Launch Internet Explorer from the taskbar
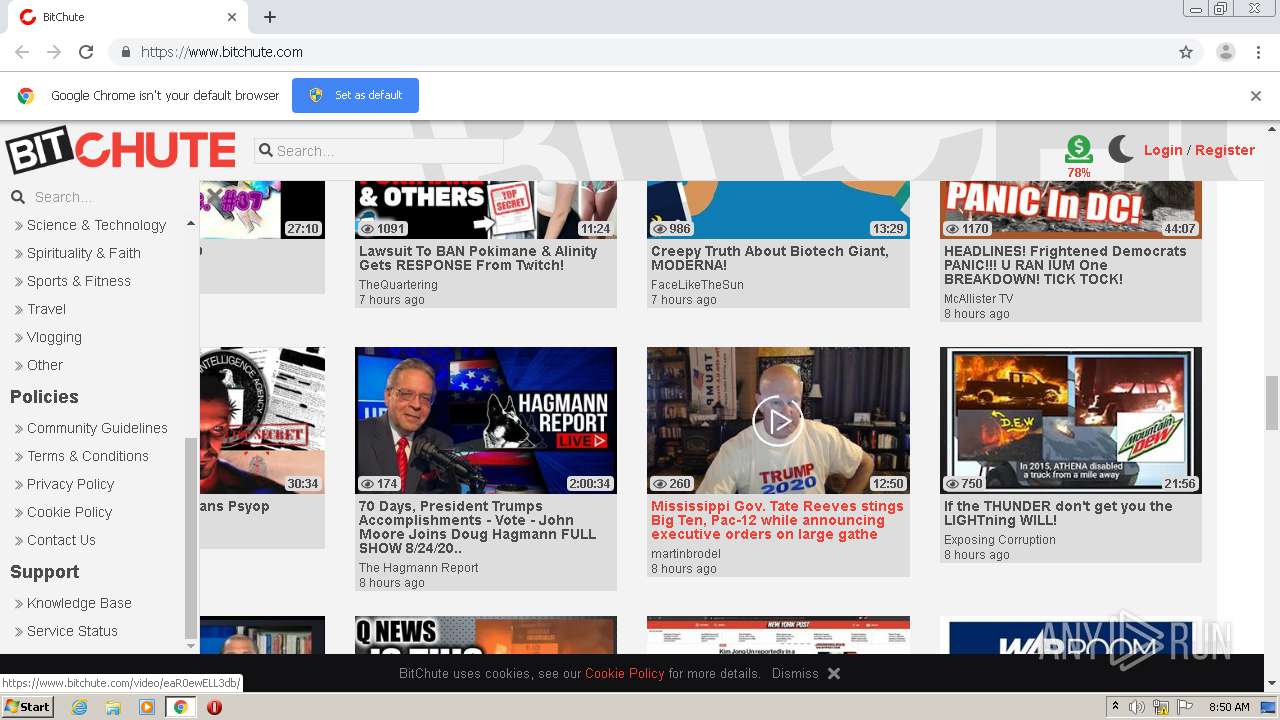Screen dimensions: 1280x720 (x=79, y=707)
